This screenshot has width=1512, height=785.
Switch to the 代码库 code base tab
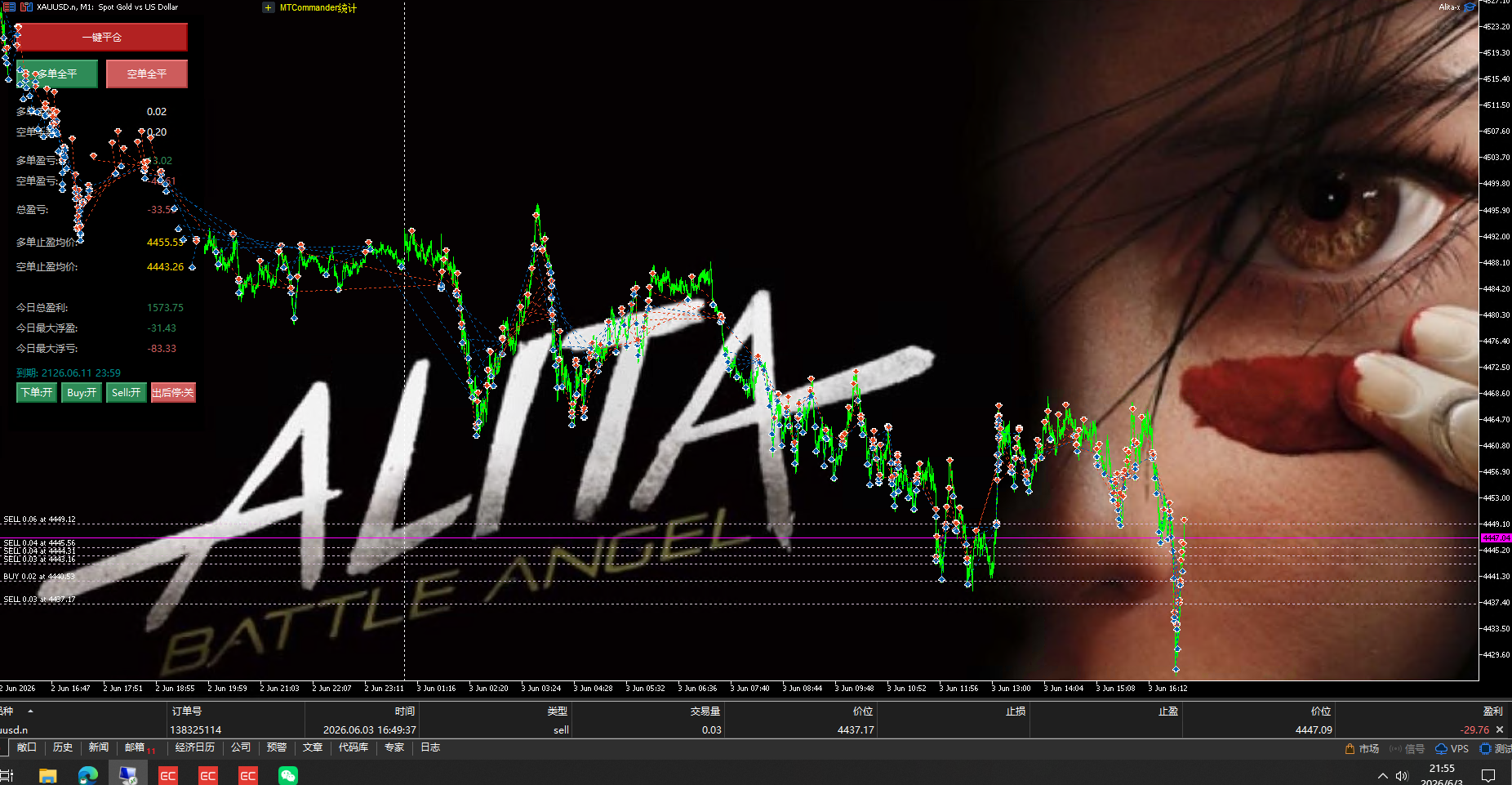click(353, 747)
